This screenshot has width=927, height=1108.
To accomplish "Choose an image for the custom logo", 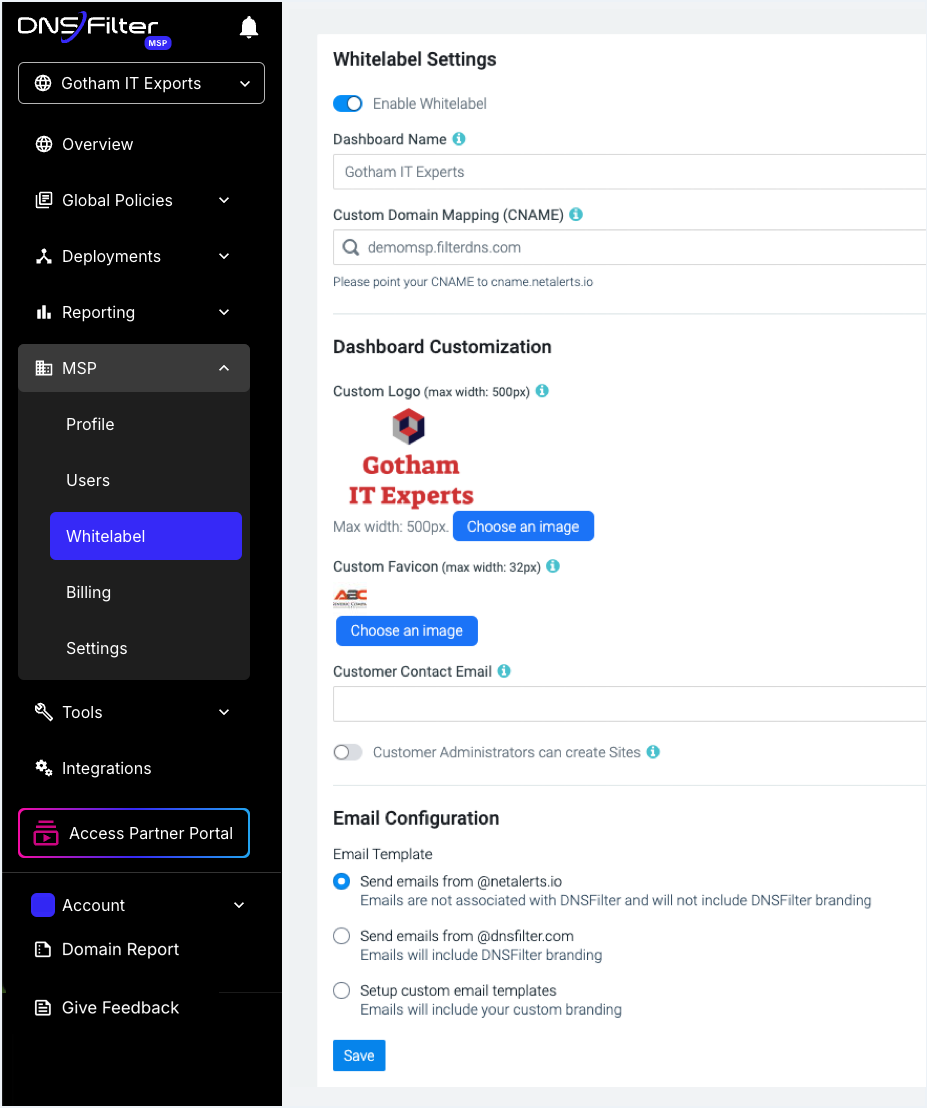I will pyautogui.click(x=523, y=526).
